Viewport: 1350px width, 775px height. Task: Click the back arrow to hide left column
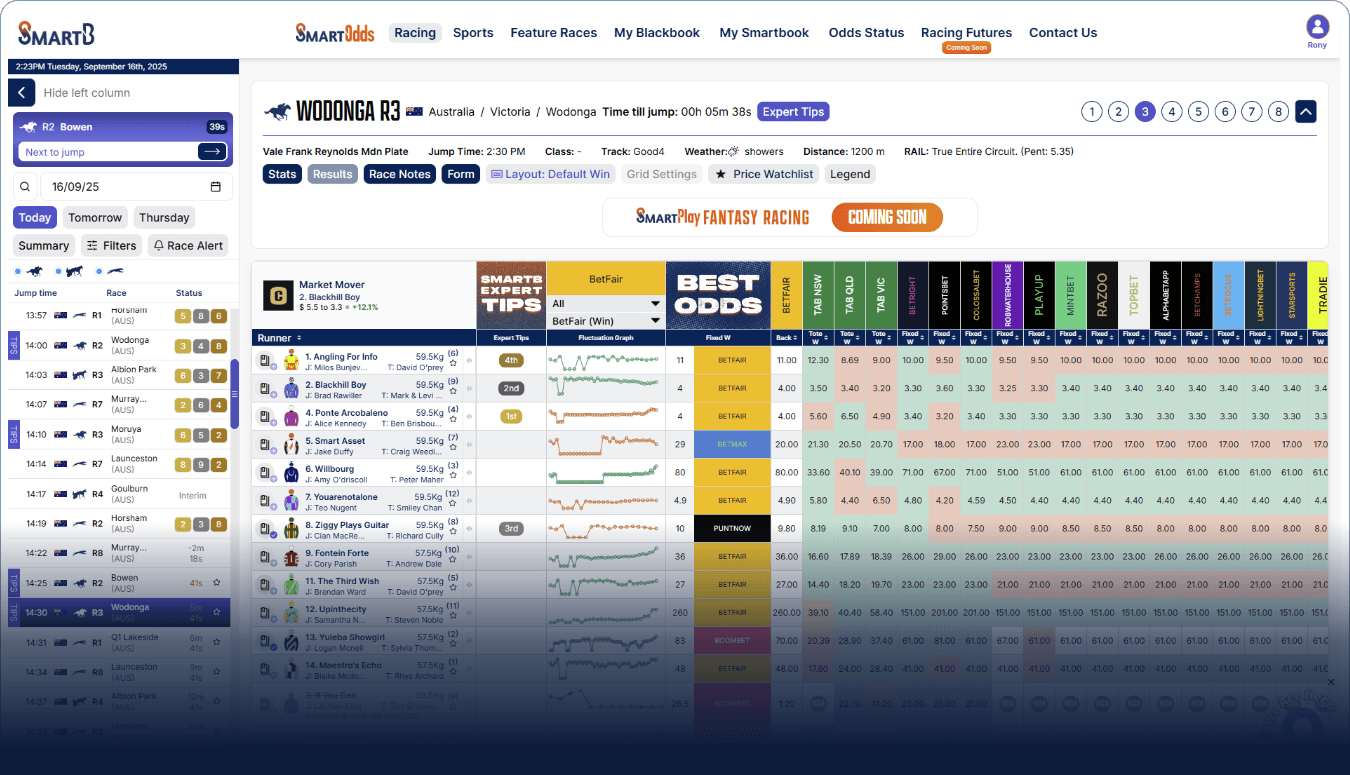[22, 93]
